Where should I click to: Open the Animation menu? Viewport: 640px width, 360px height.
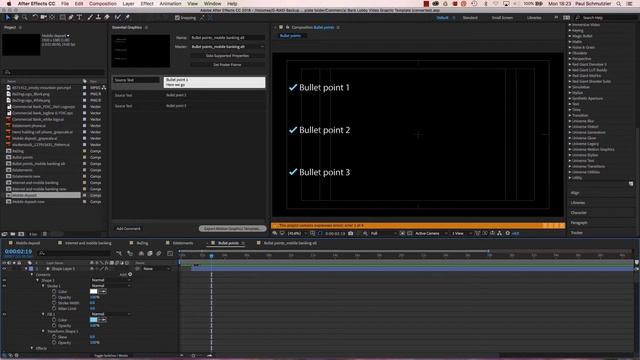click(x=170, y=4)
